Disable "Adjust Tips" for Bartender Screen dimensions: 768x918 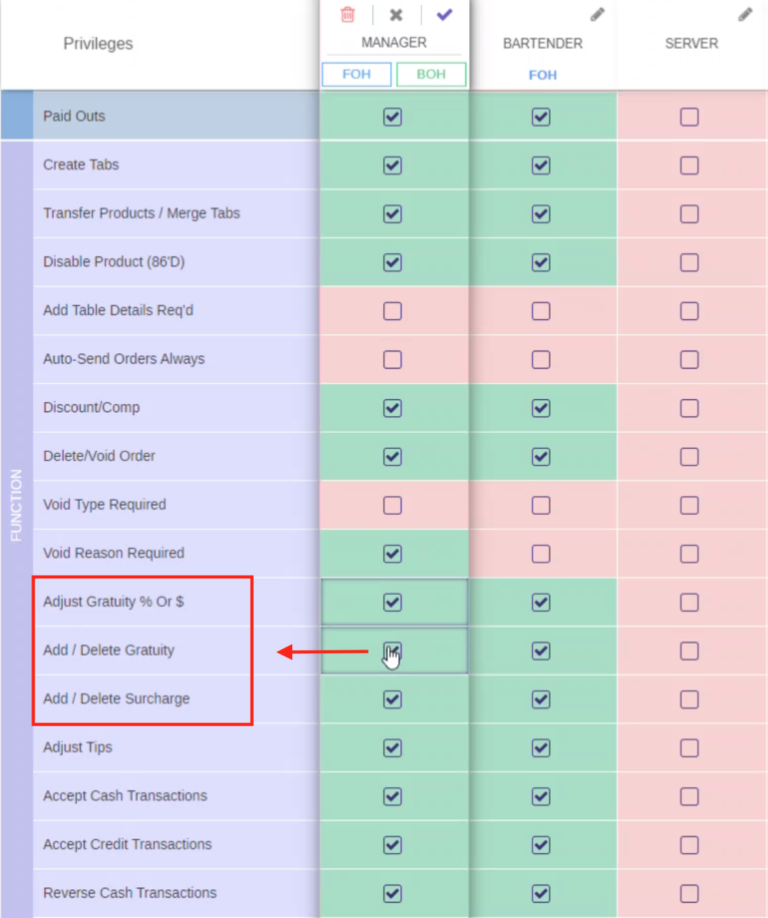point(540,748)
